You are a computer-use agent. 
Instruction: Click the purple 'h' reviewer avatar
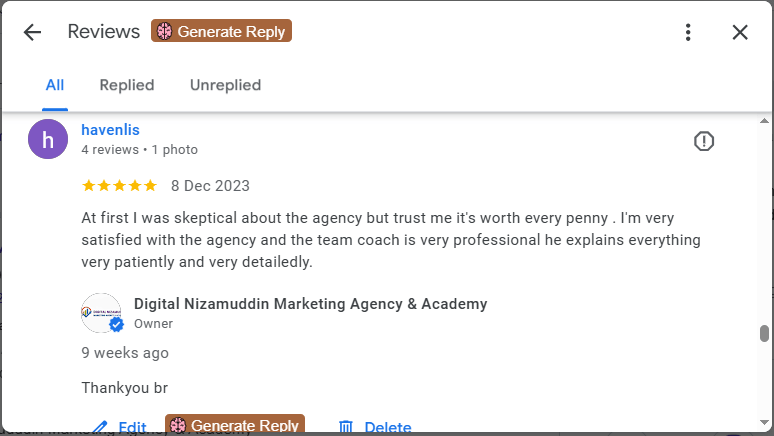point(48,139)
